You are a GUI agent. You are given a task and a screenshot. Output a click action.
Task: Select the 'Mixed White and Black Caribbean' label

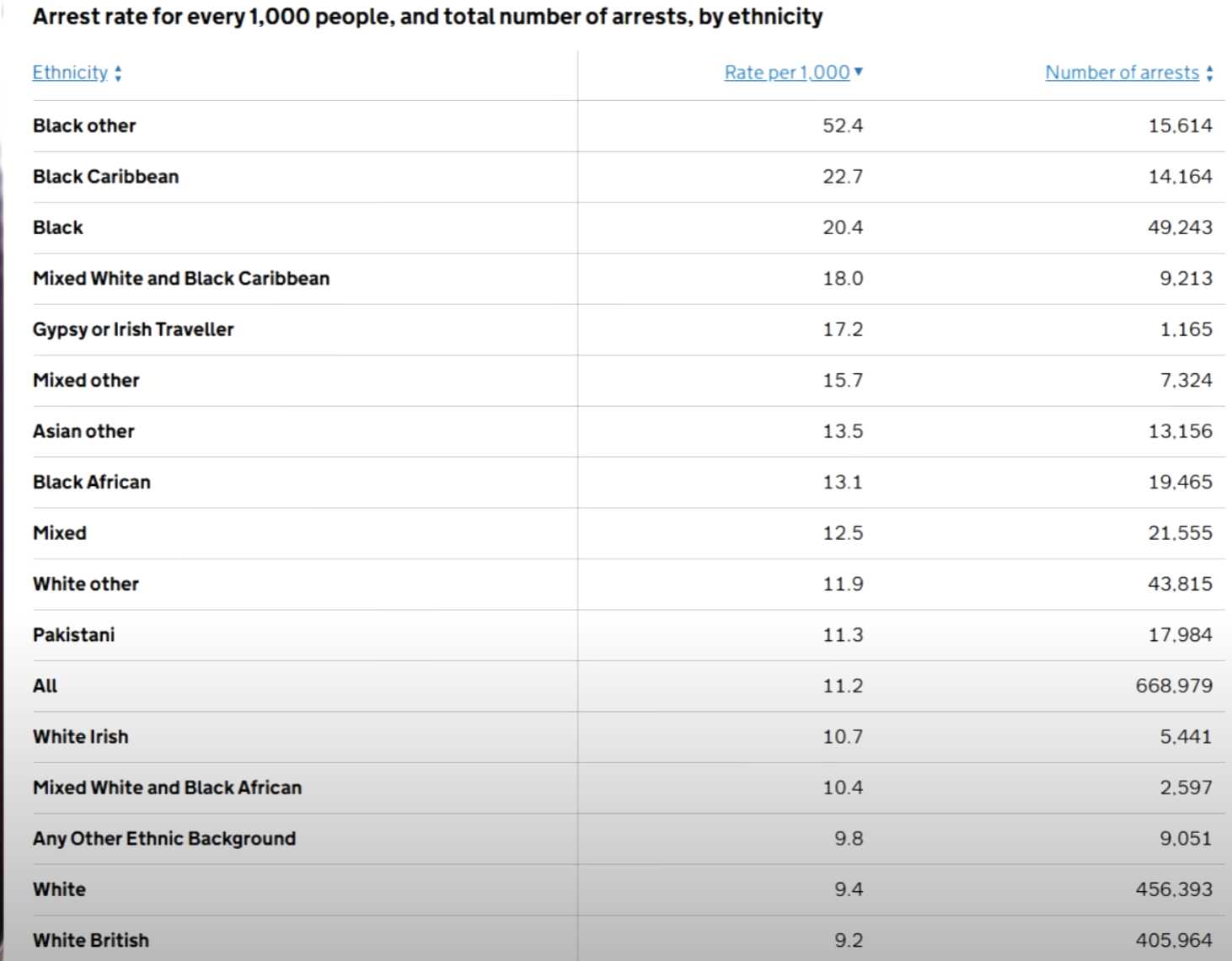181,279
